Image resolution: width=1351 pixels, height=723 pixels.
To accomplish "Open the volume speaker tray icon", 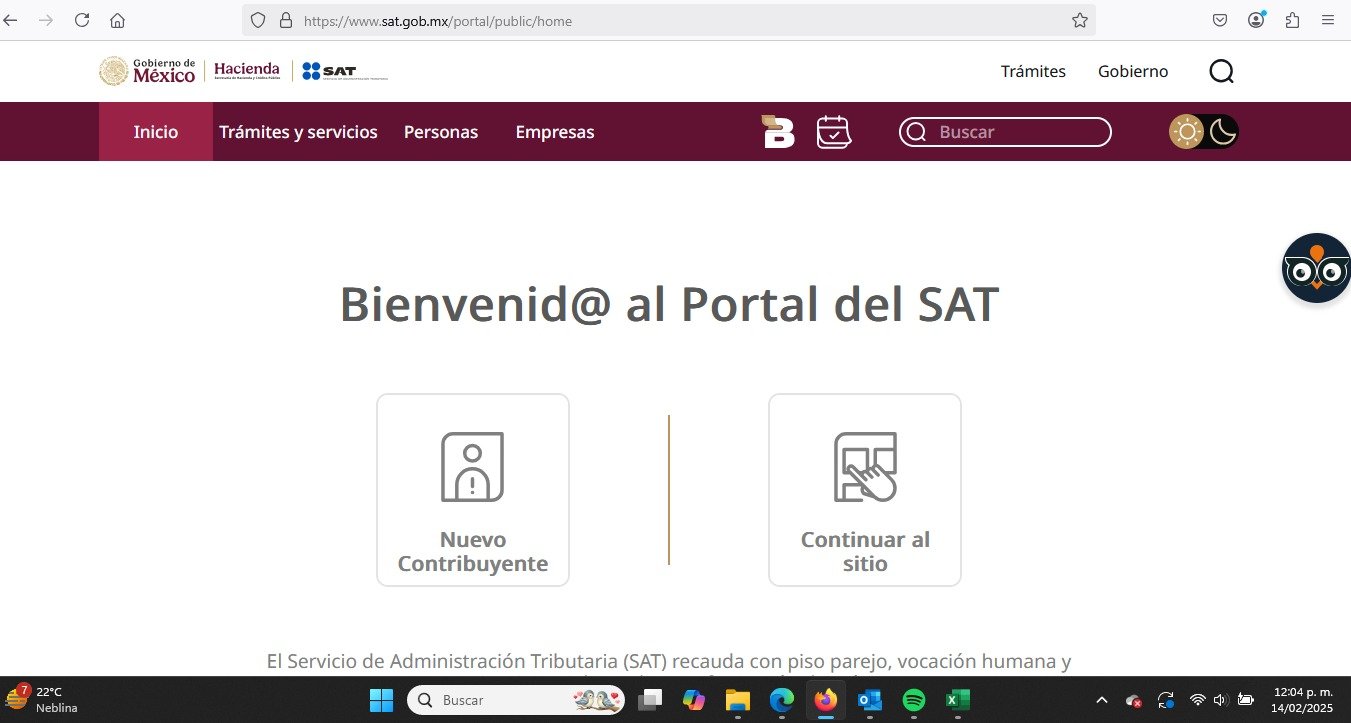I will [x=1220, y=700].
